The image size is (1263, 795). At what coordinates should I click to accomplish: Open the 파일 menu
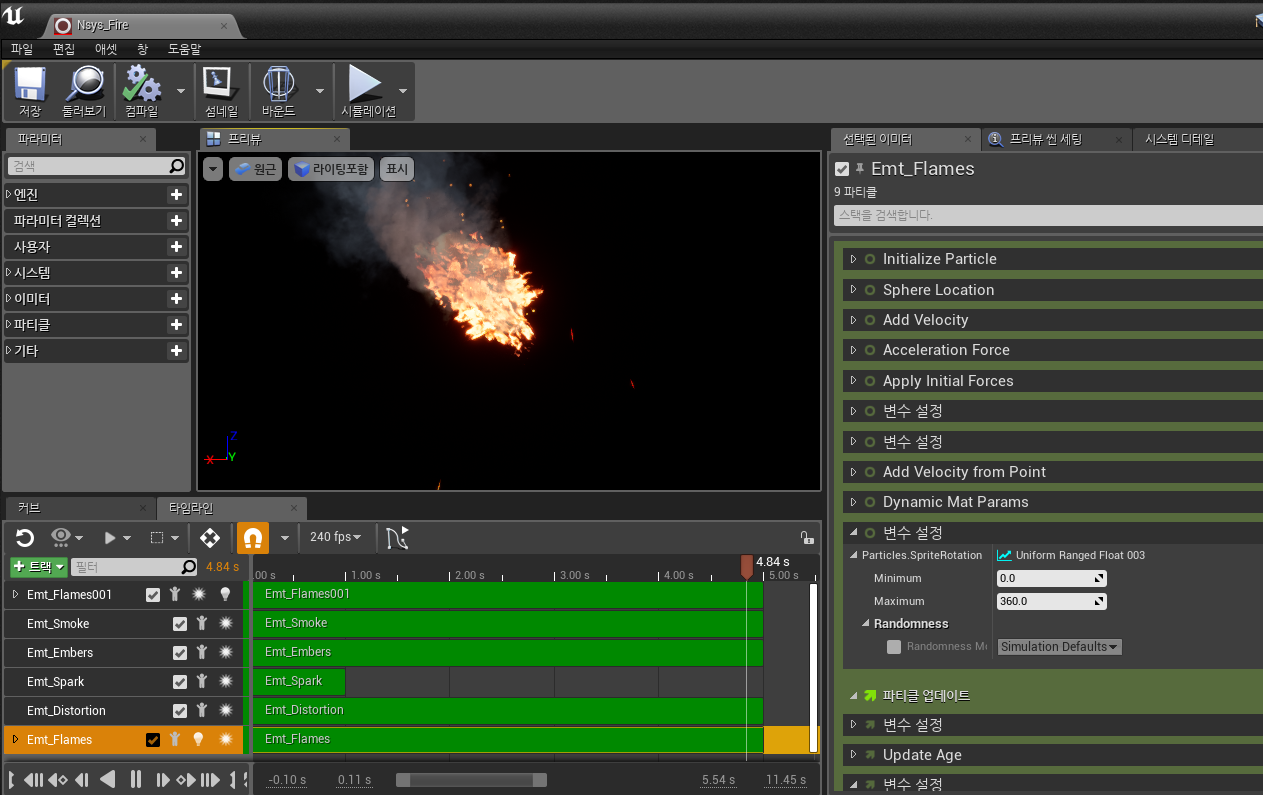click(x=20, y=49)
